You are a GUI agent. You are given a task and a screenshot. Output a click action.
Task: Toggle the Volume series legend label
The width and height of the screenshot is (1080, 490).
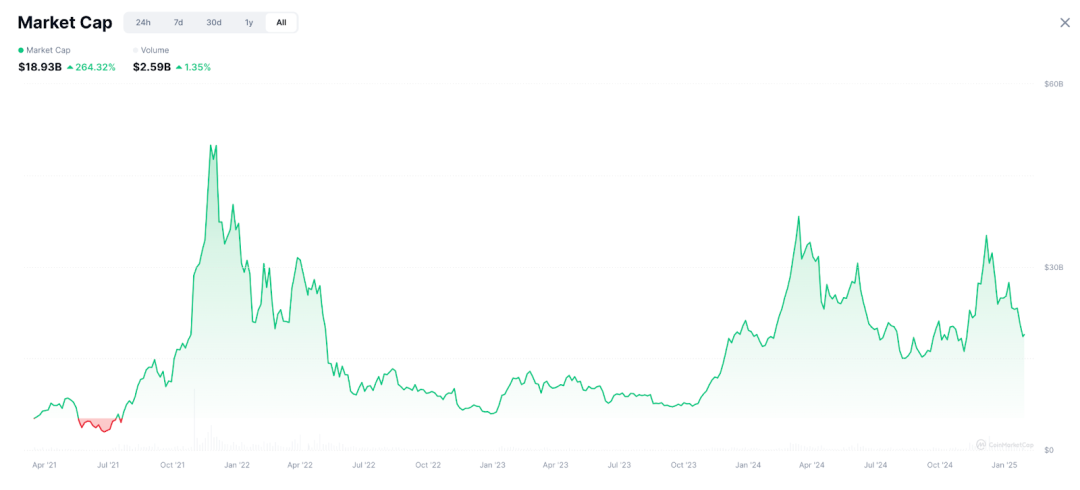pyautogui.click(x=155, y=50)
